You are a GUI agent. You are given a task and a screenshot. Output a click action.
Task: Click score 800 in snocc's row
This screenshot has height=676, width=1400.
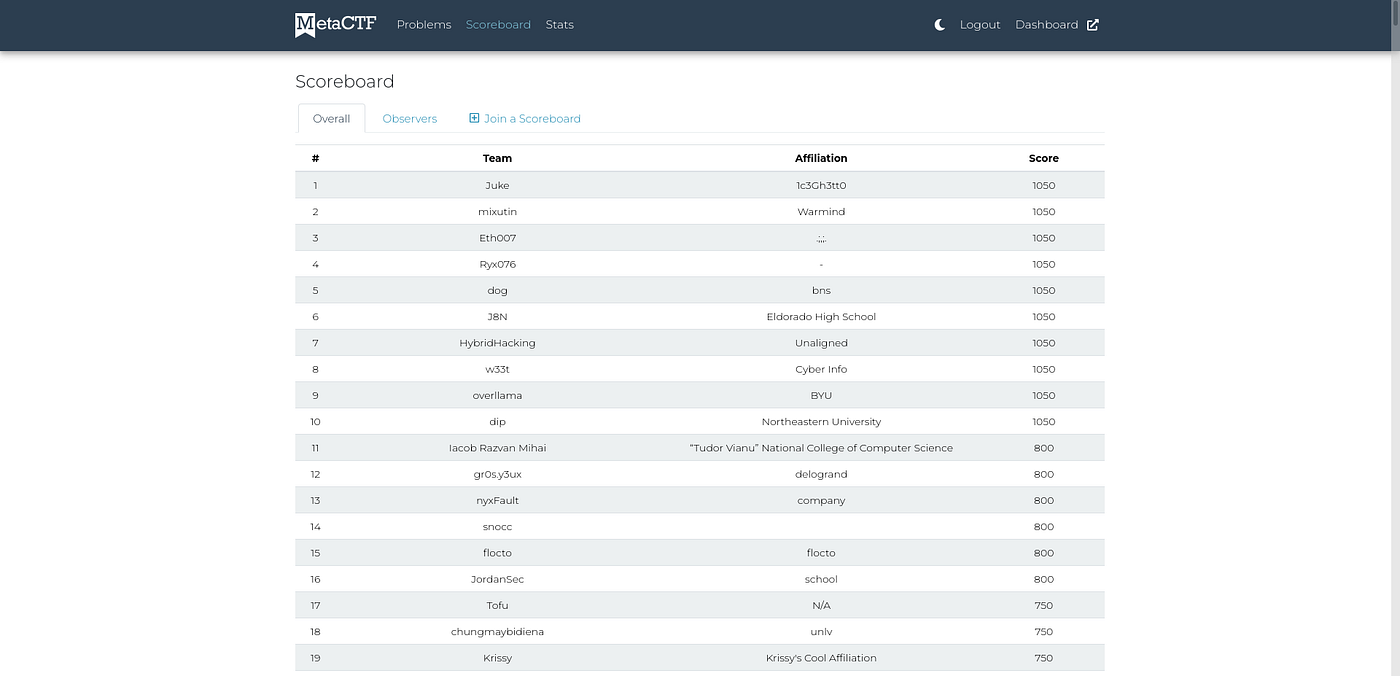click(1044, 527)
